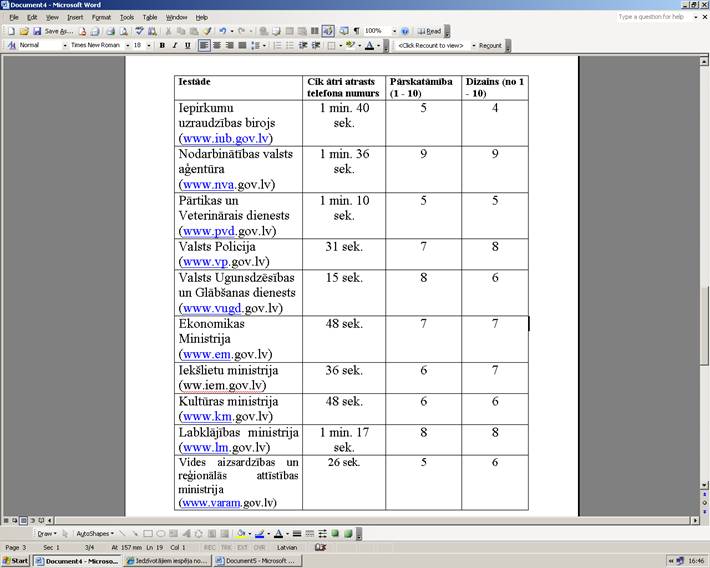Click the Undo arrow icon

[221, 31]
